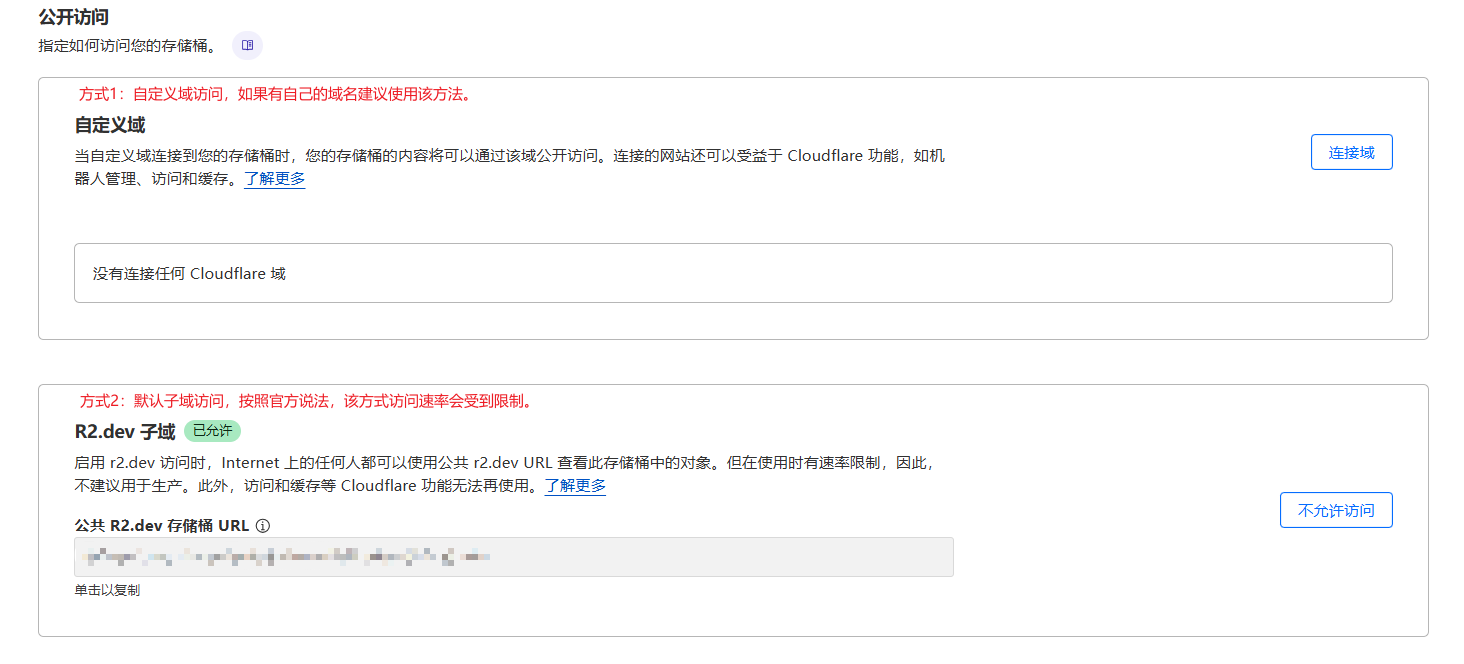Select the 自定义域 heading
Screen dimensions: 1464x664
(x=110, y=125)
